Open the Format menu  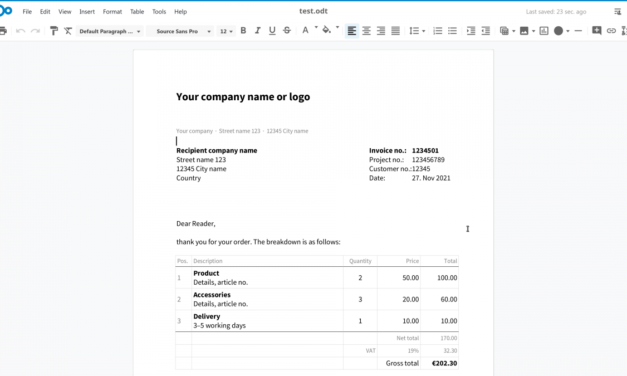(x=112, y=12)
